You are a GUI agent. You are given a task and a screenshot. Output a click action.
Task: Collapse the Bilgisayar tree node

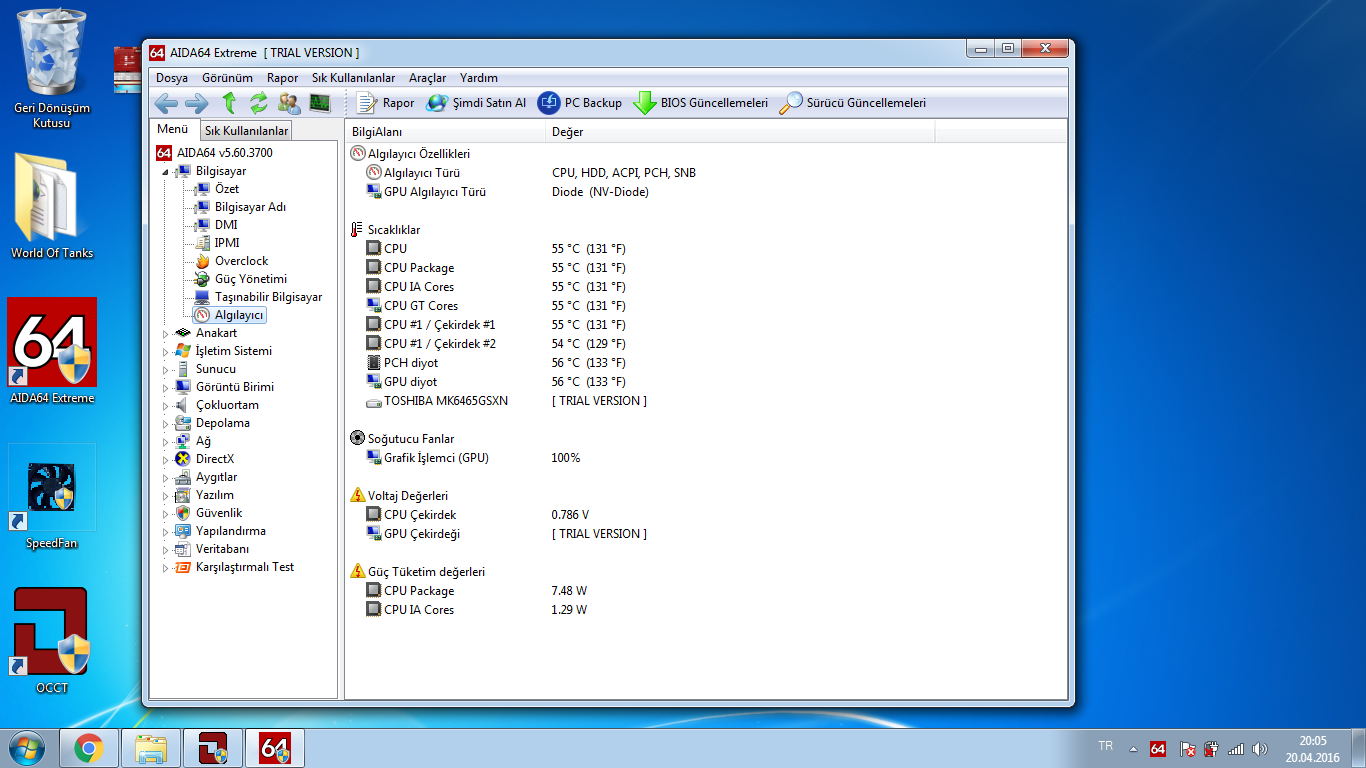pos(166,172)
